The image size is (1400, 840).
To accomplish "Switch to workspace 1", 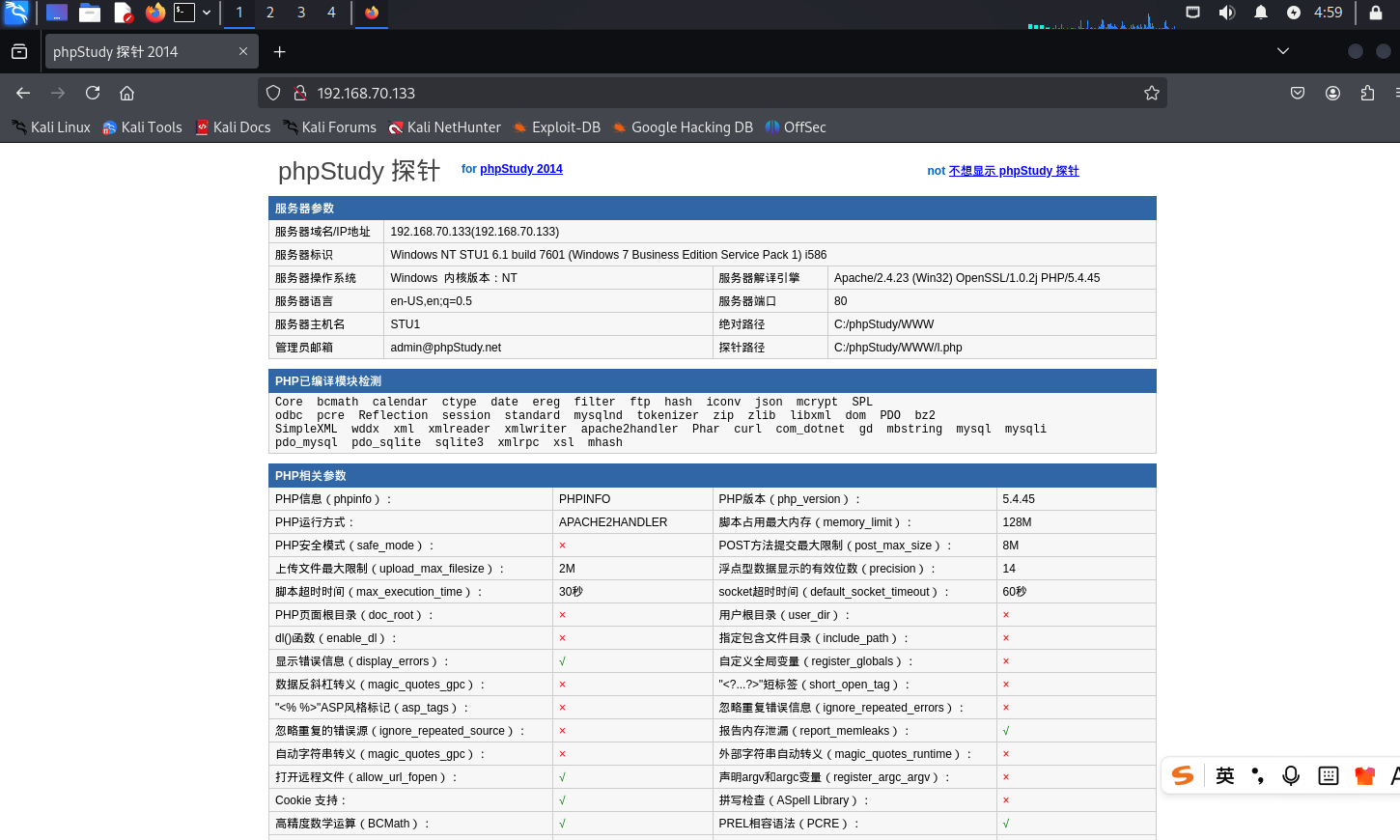I will (239, 13).
